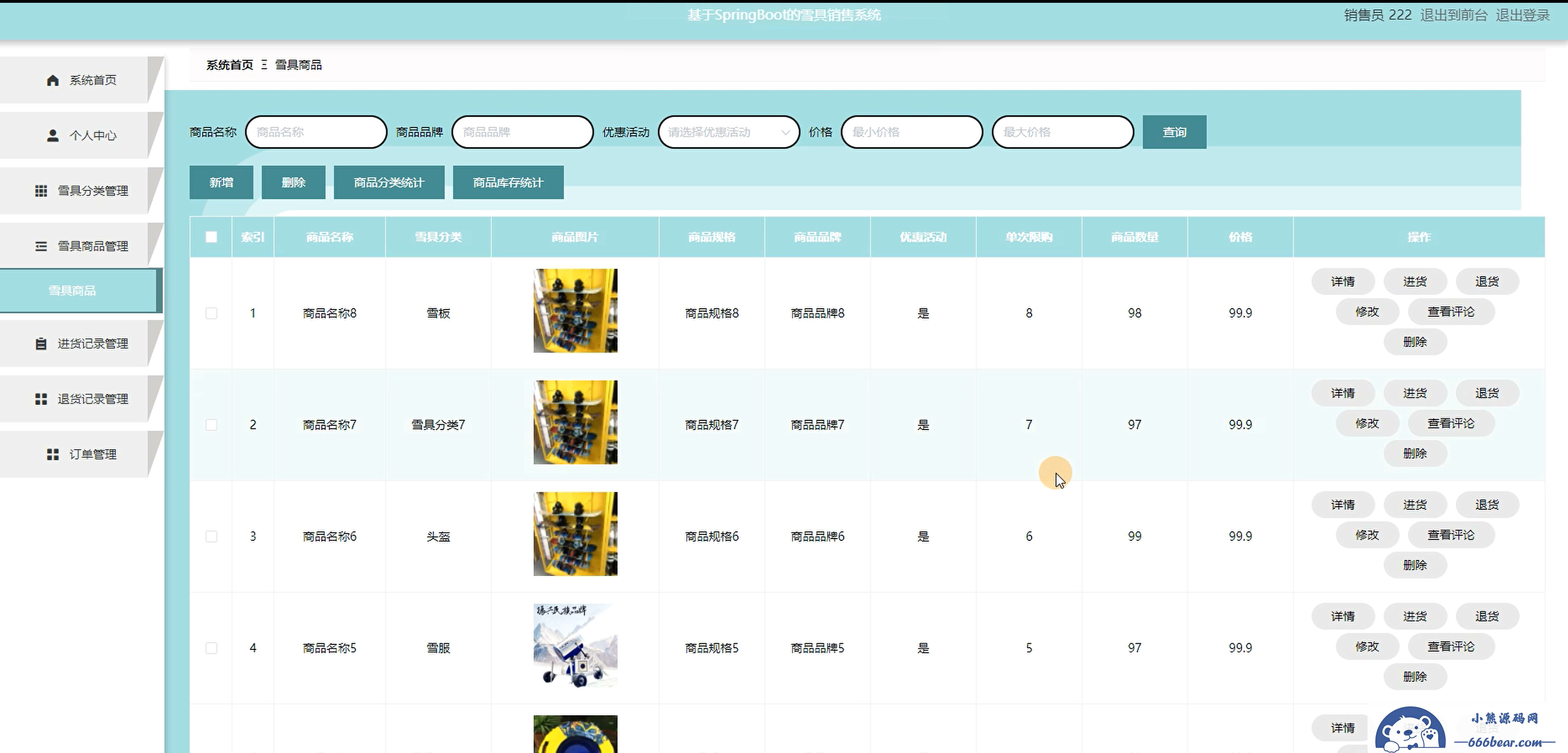Viewport: 1568px width, 753px height.
Task: Click the 商品数量 column header
Action: [x=1135, y=237]
